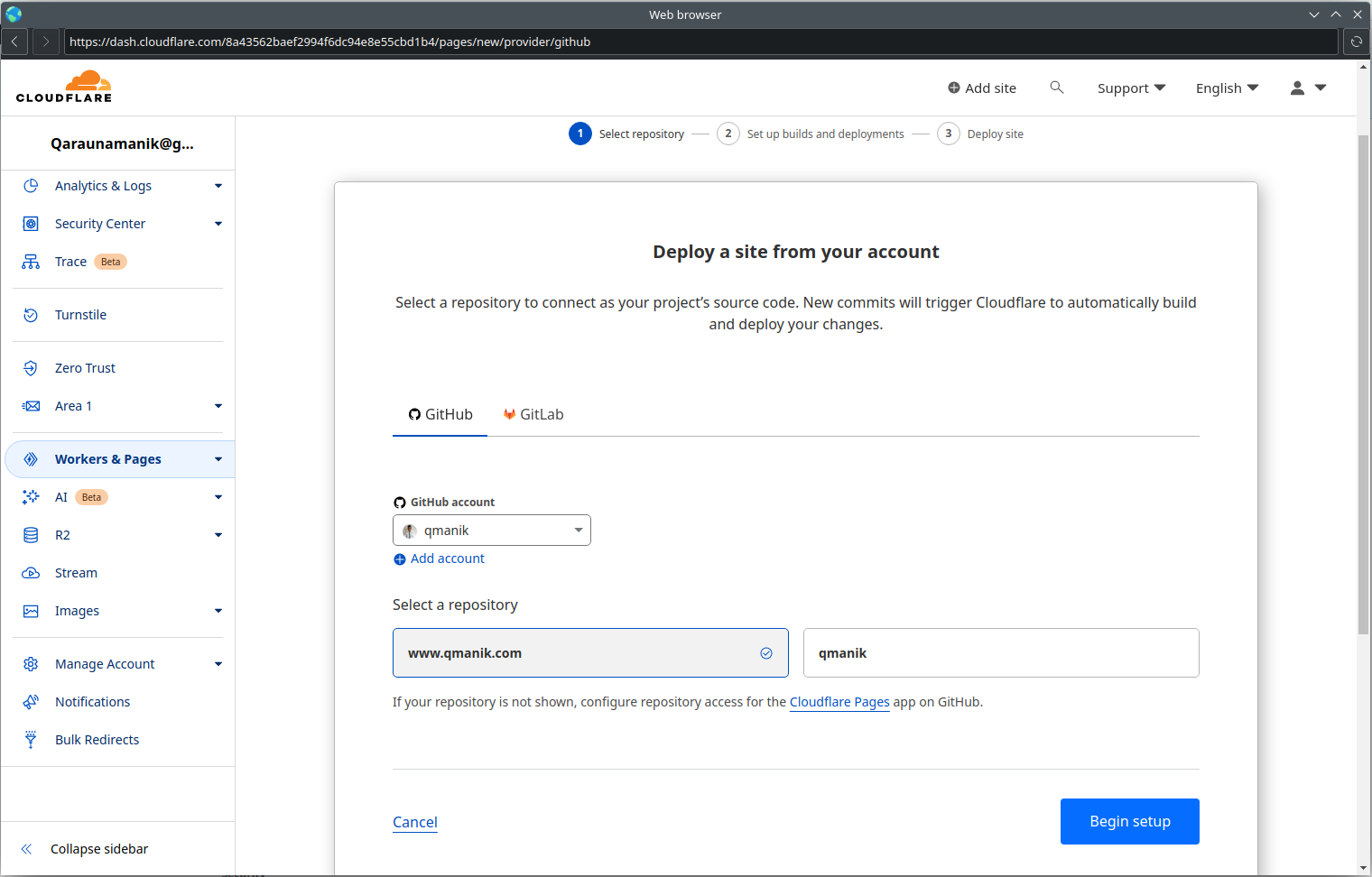Open the Support menu

1130,88
